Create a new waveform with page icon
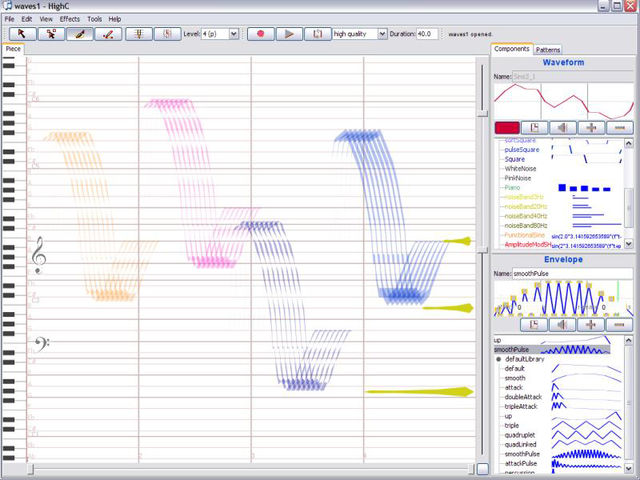Viewport: 640px width, 480px height. coord(534,128)
